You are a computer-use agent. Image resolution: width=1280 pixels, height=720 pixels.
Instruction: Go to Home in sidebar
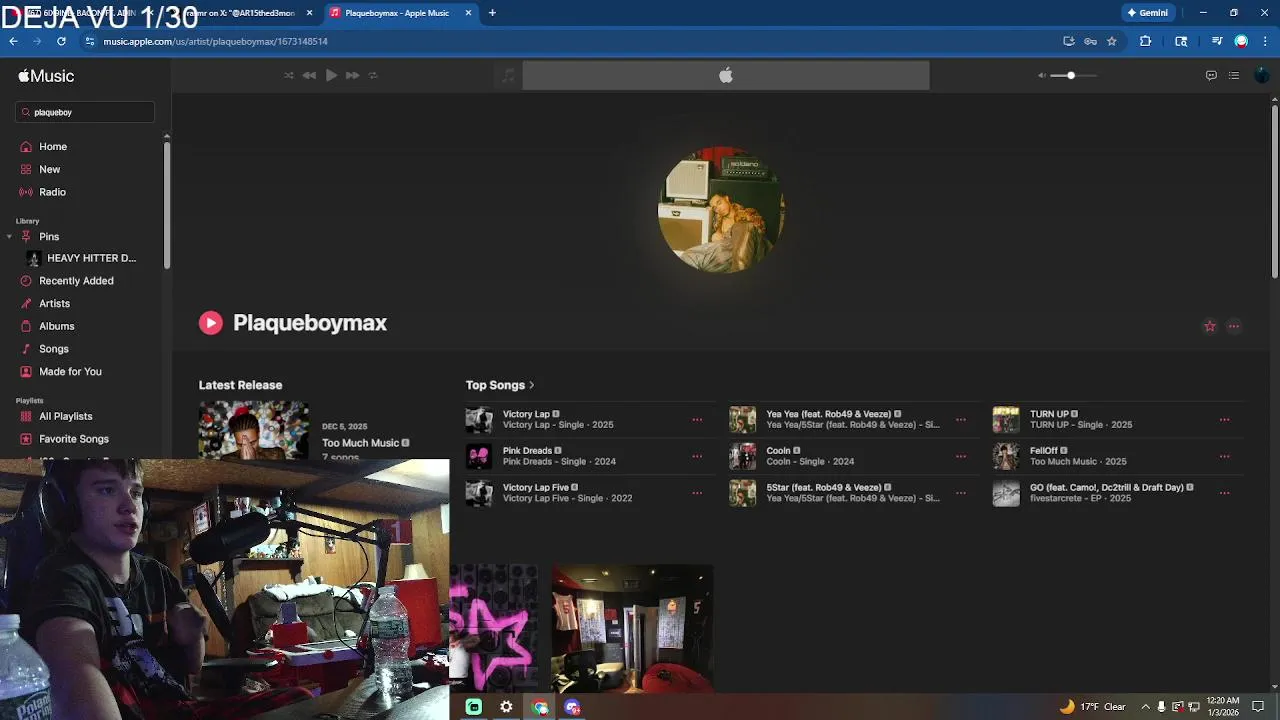click(53, 146)
